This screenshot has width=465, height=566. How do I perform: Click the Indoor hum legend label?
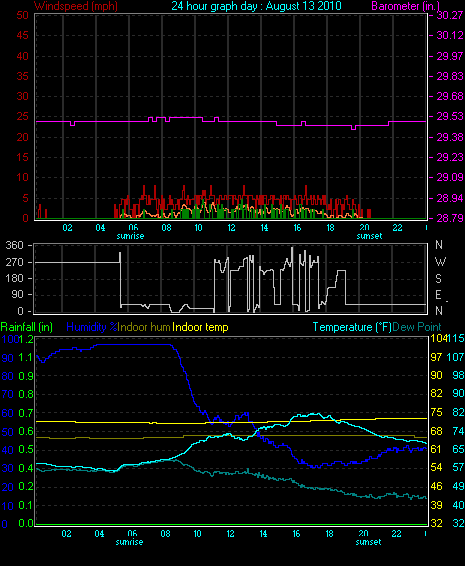tap(144, 327)
